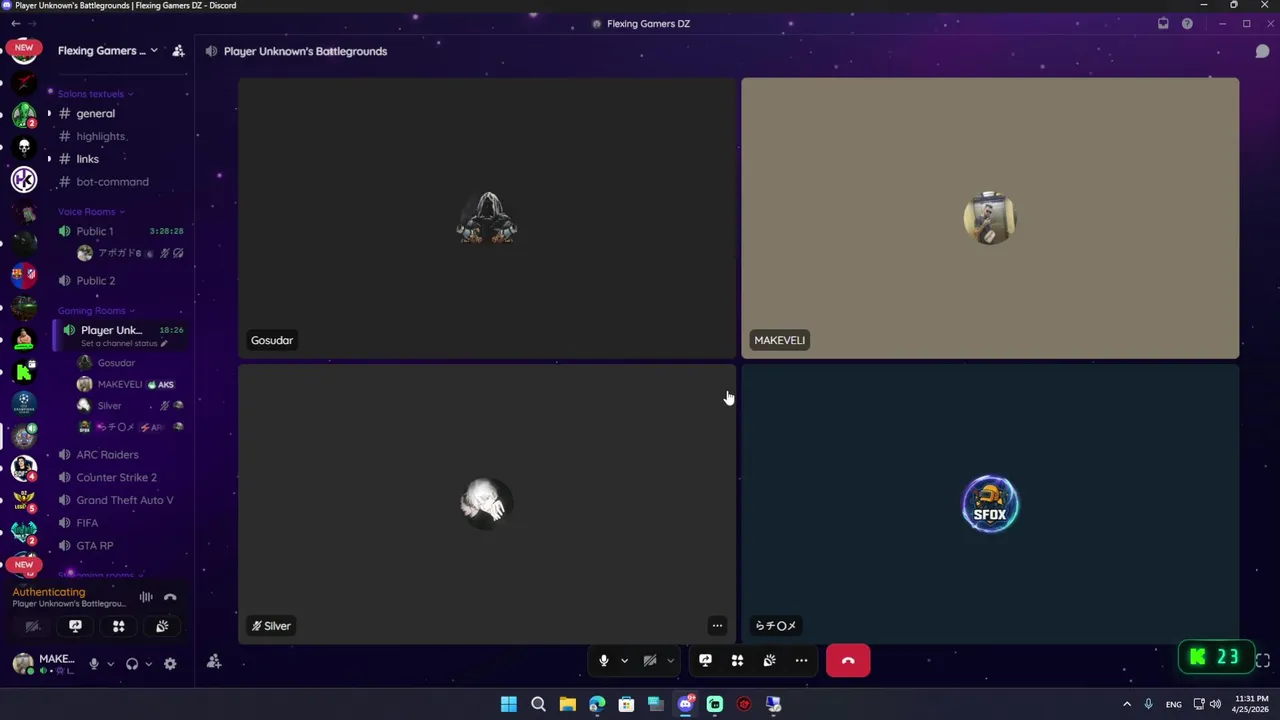Select MAKEVELI video tile
Screen dimensions: 1280x720
point(990,217)
